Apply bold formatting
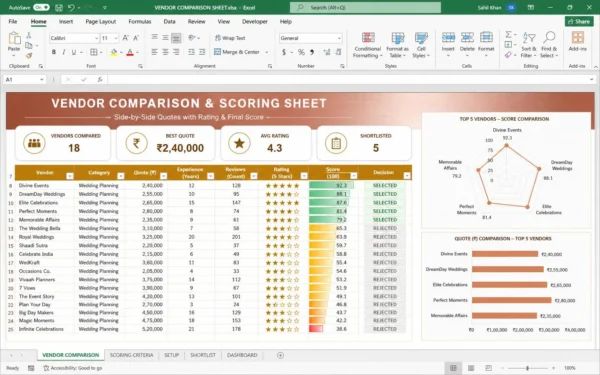The width and height of the screenshot is (600, 375). coord(54,52)
